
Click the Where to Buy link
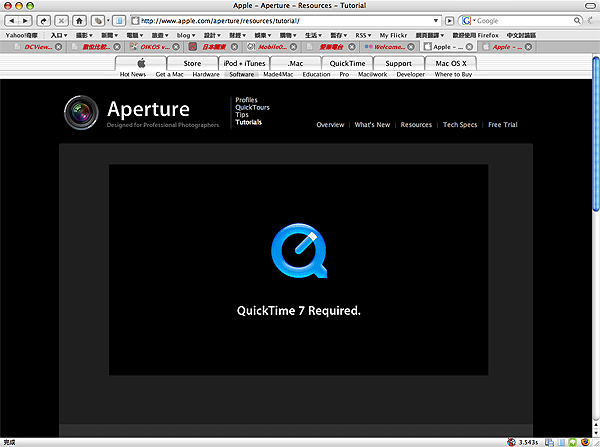click(x=453, y=74)
